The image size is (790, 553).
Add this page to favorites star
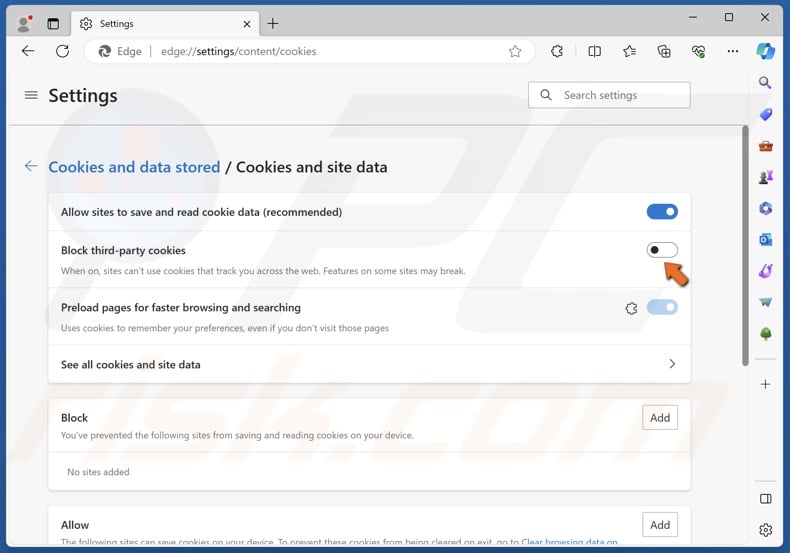pos(514,51)
